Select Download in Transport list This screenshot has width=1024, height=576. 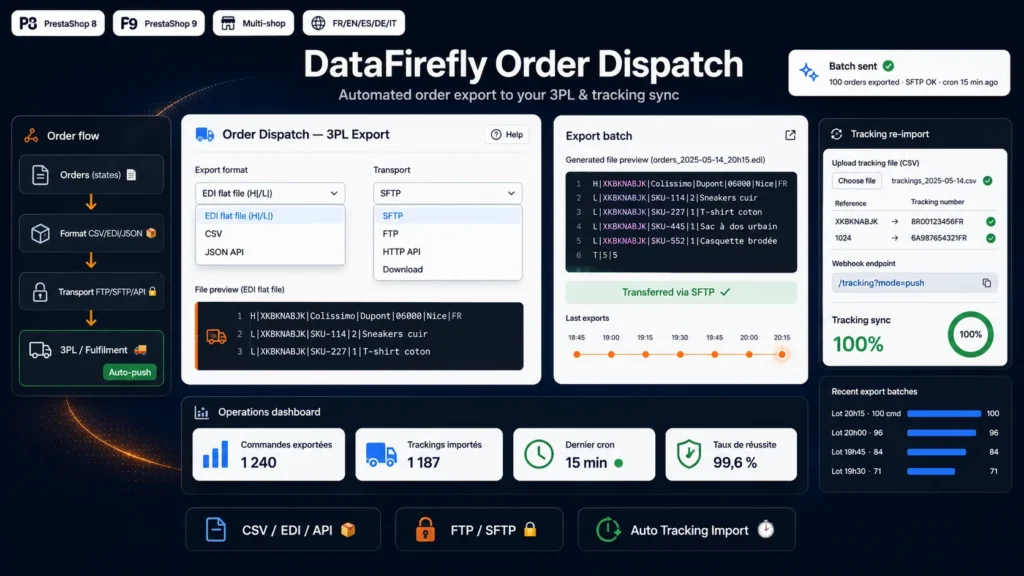[x=448, y=270]
